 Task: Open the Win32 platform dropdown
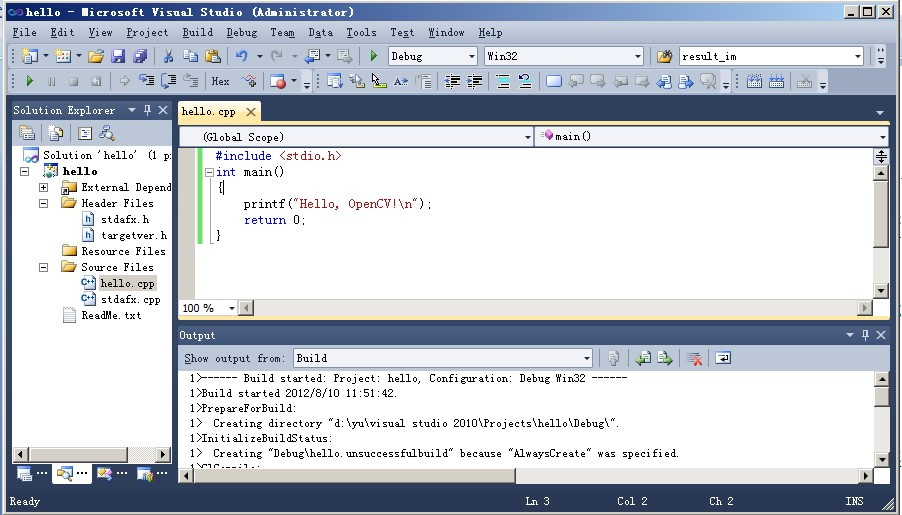coord(637,56)
